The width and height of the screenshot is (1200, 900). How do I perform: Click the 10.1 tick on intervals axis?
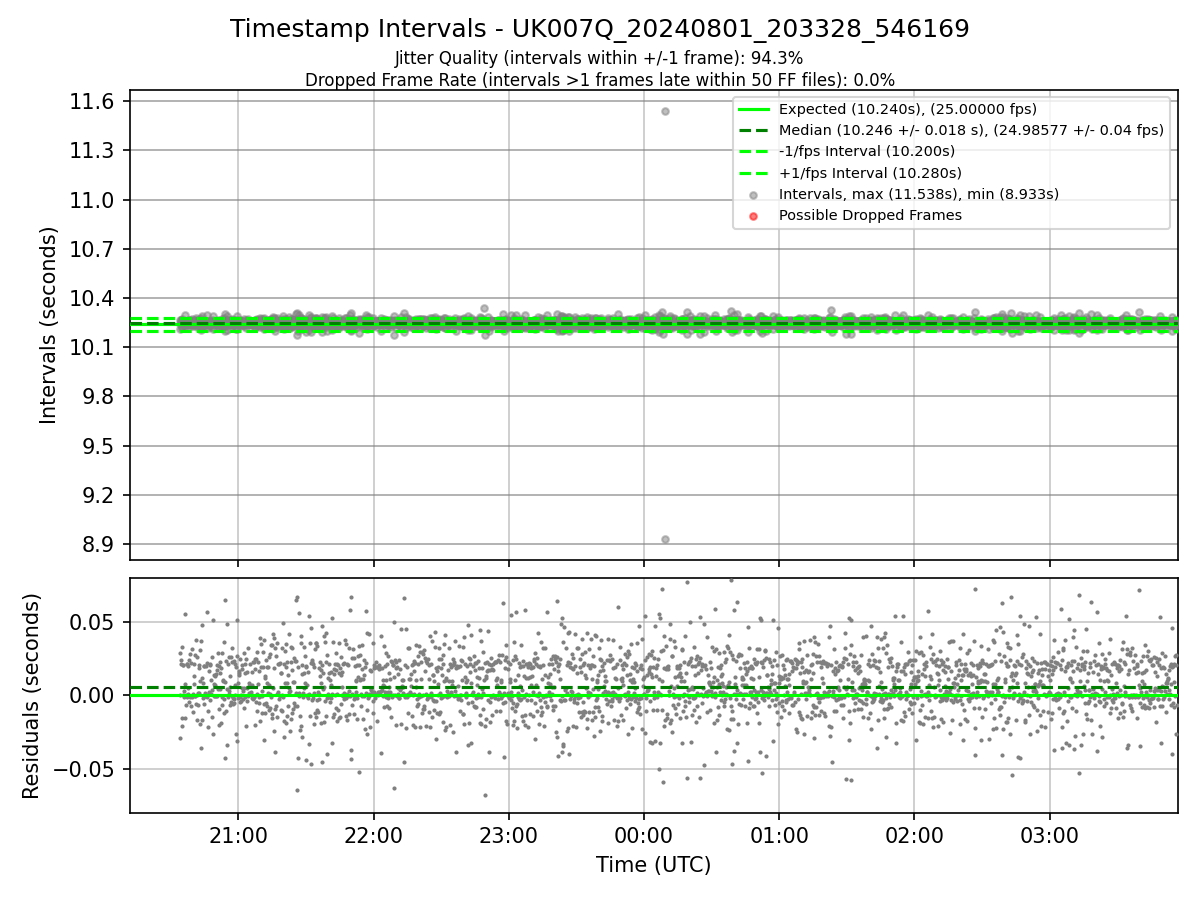tap(94, 347)
